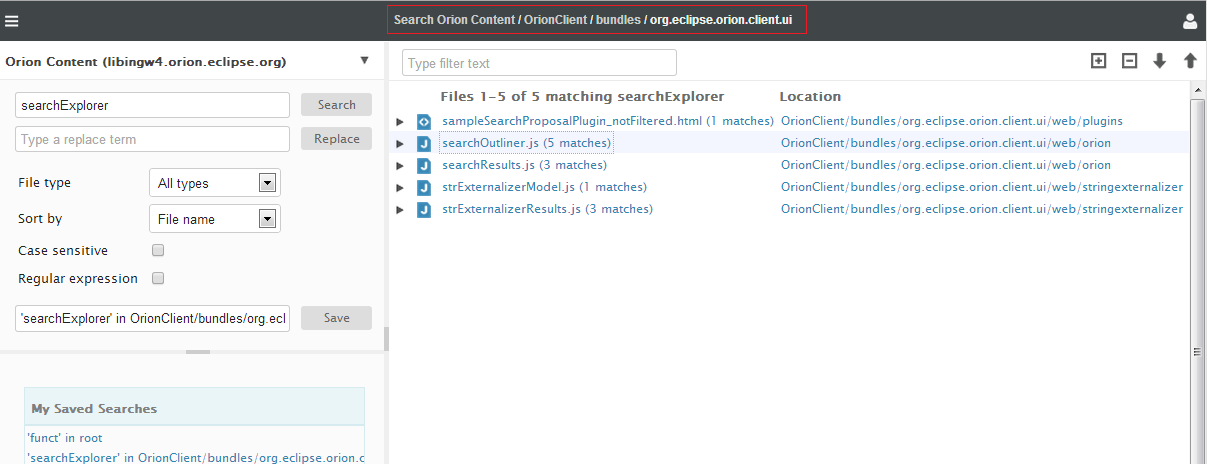This screenshot has height=464, width=1207.
Task: Expand searchOutliner.js result row
Action: [400, 143]
